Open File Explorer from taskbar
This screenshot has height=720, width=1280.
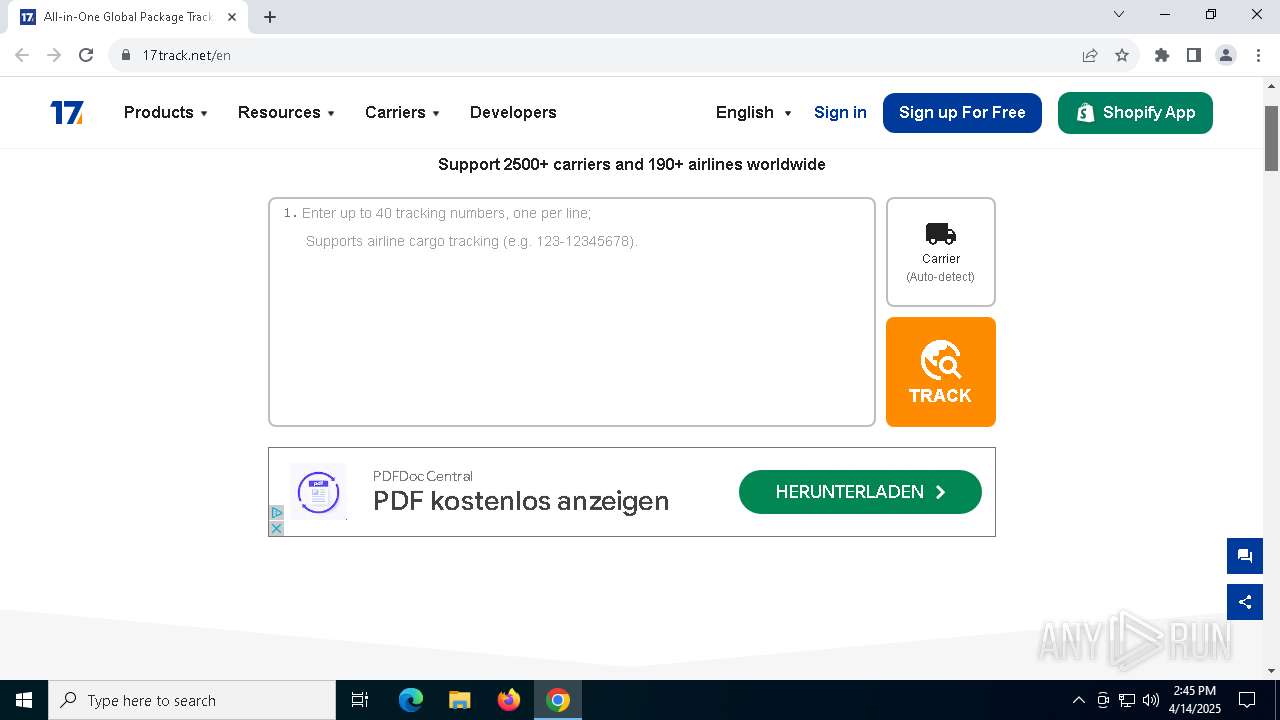pyautogui.click(x=459, y=700)
